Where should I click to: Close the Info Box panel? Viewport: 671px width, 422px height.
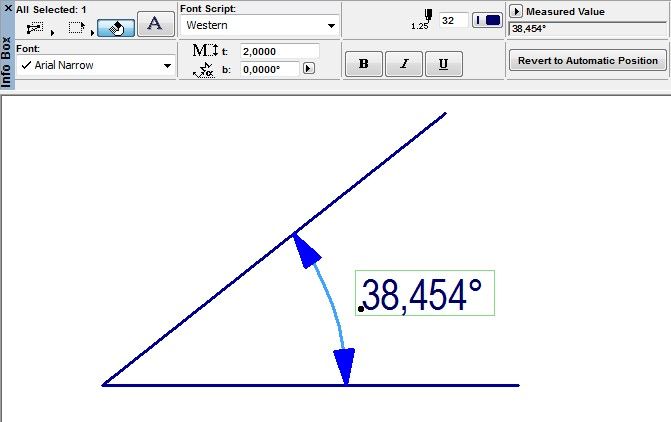[x=8, y=8]
